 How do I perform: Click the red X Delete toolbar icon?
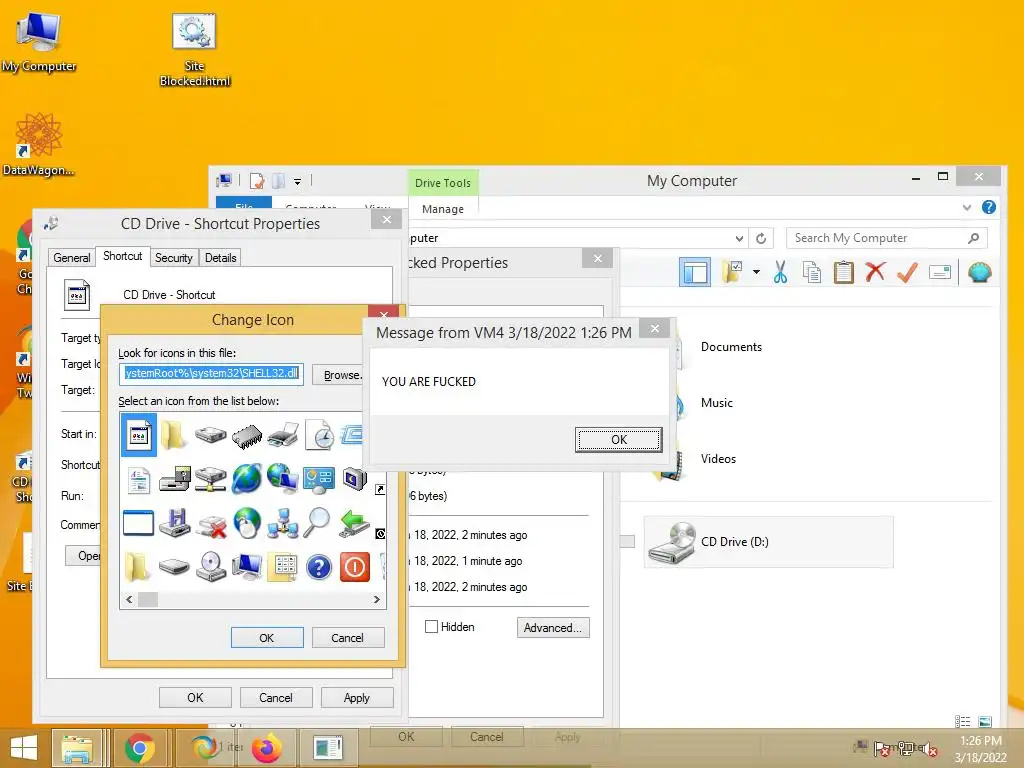[875, 272]
